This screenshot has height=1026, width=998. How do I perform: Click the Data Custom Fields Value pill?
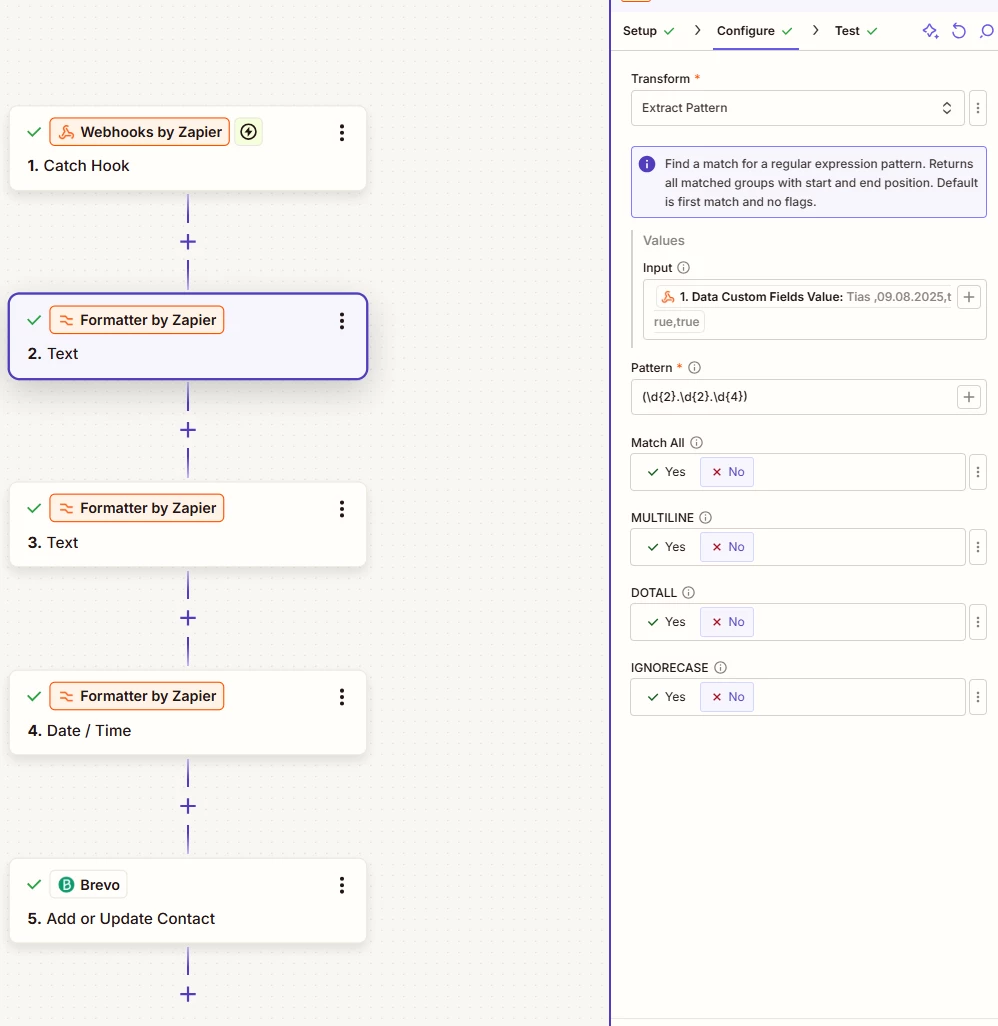804,297
